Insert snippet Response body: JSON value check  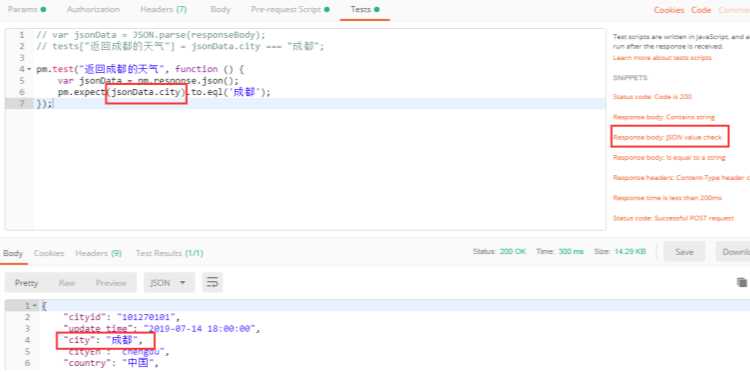pyautogui.click(x=667, y=137)
